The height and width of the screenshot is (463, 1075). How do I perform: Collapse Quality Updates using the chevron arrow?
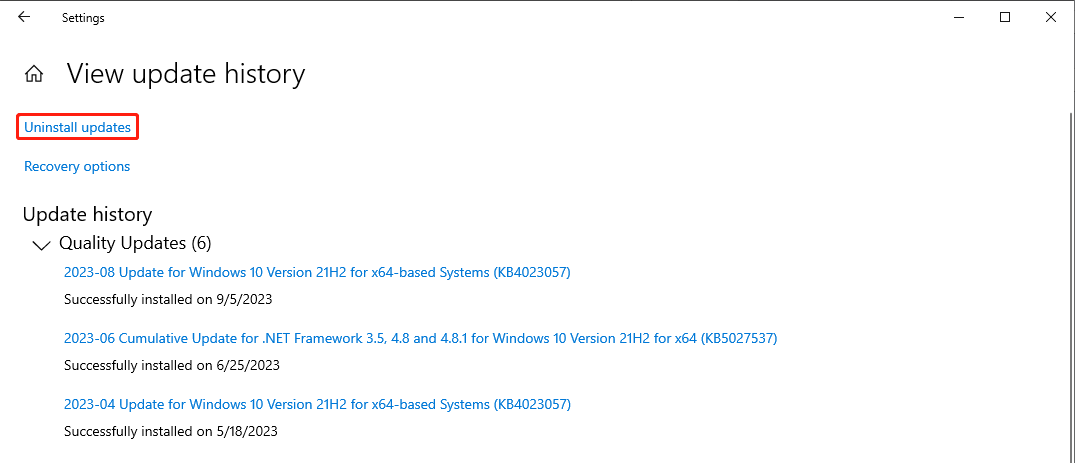point(41,244)
